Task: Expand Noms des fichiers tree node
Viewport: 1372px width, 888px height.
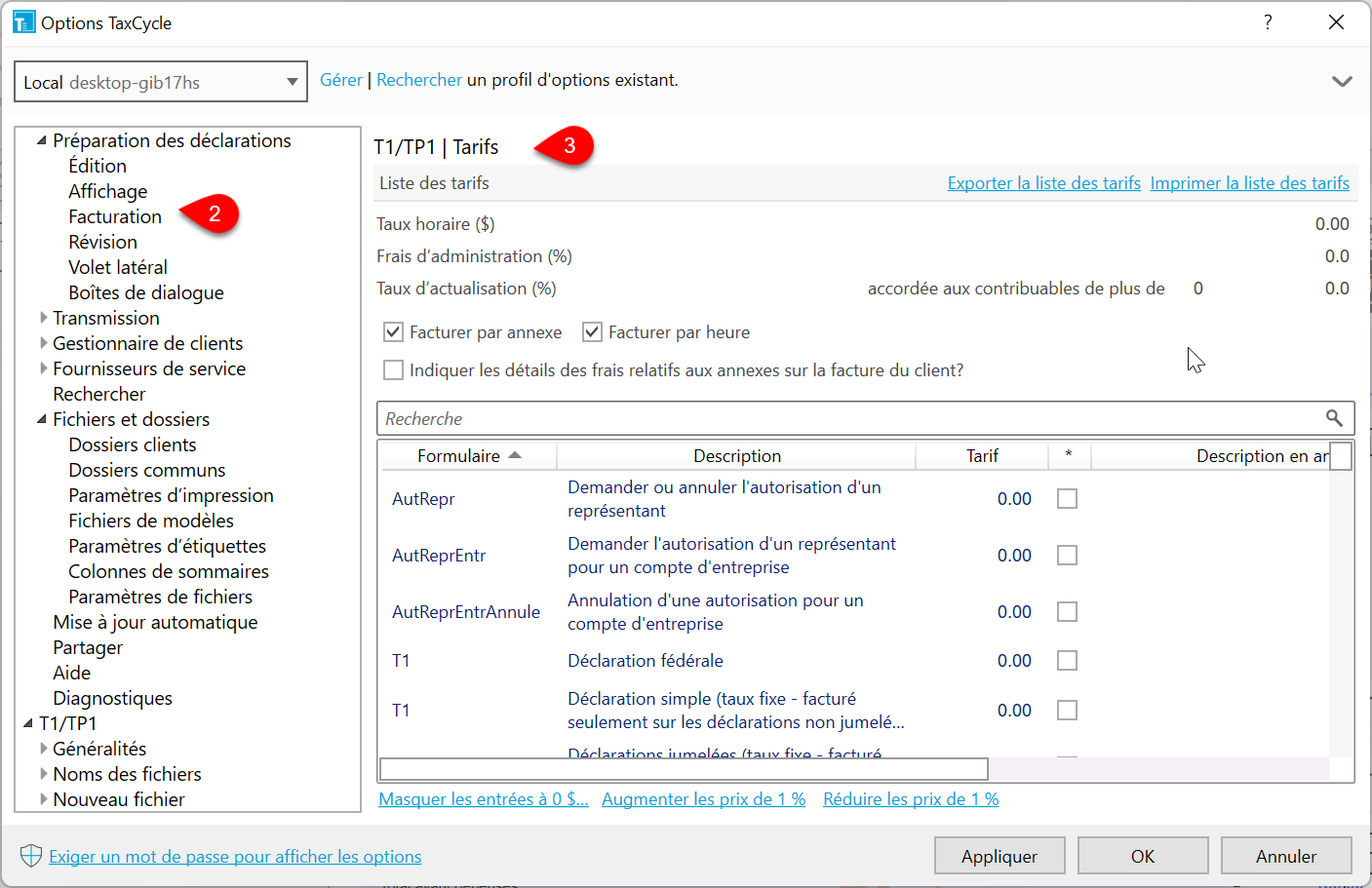Action: [x=43, y=774]
